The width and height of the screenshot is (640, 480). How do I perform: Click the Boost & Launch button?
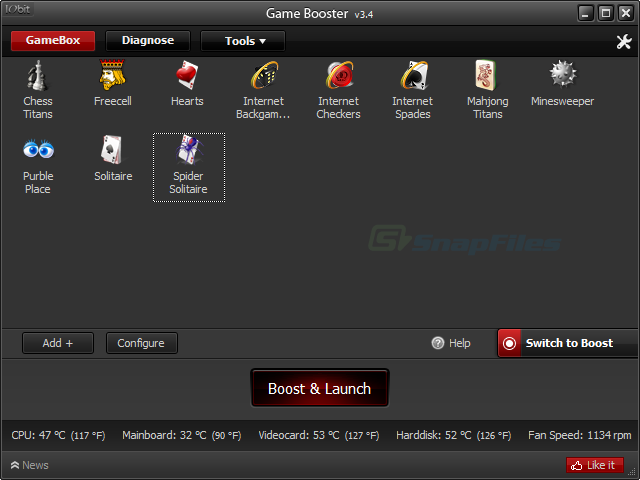(320, 388)
